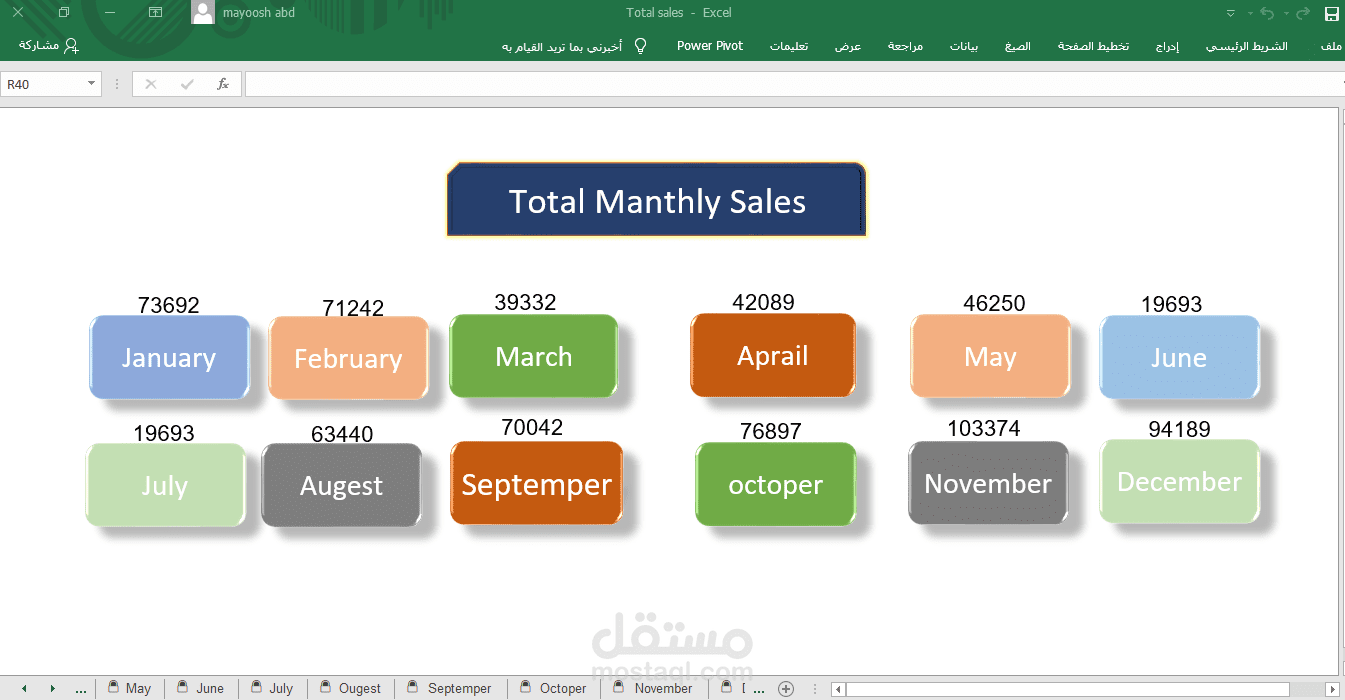Click the mayoosh abd account avatar
The height and width of the screenshot is (700, 1345).
[203, 12]
